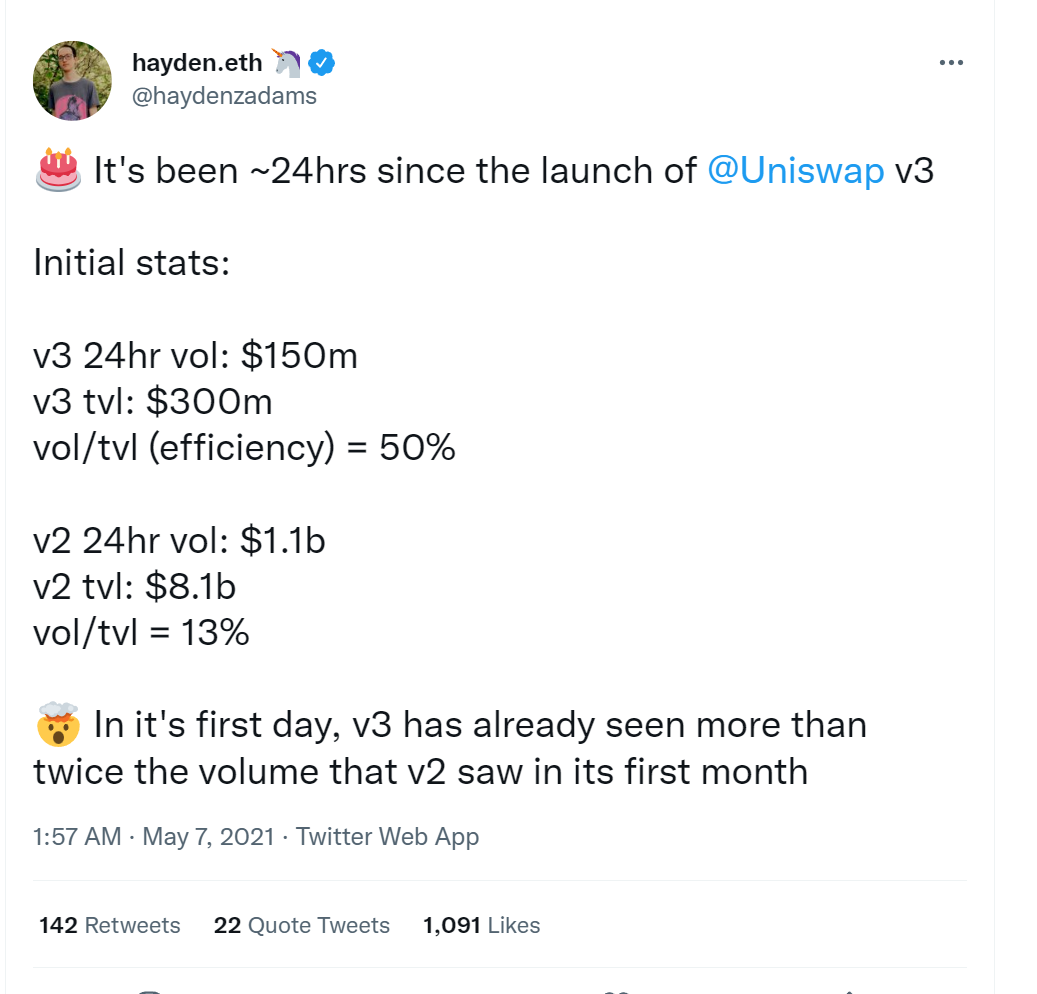Open hayden.eth's profile picture
The width and height of the screenshot is (1037, 994).
tap(72, 80)
